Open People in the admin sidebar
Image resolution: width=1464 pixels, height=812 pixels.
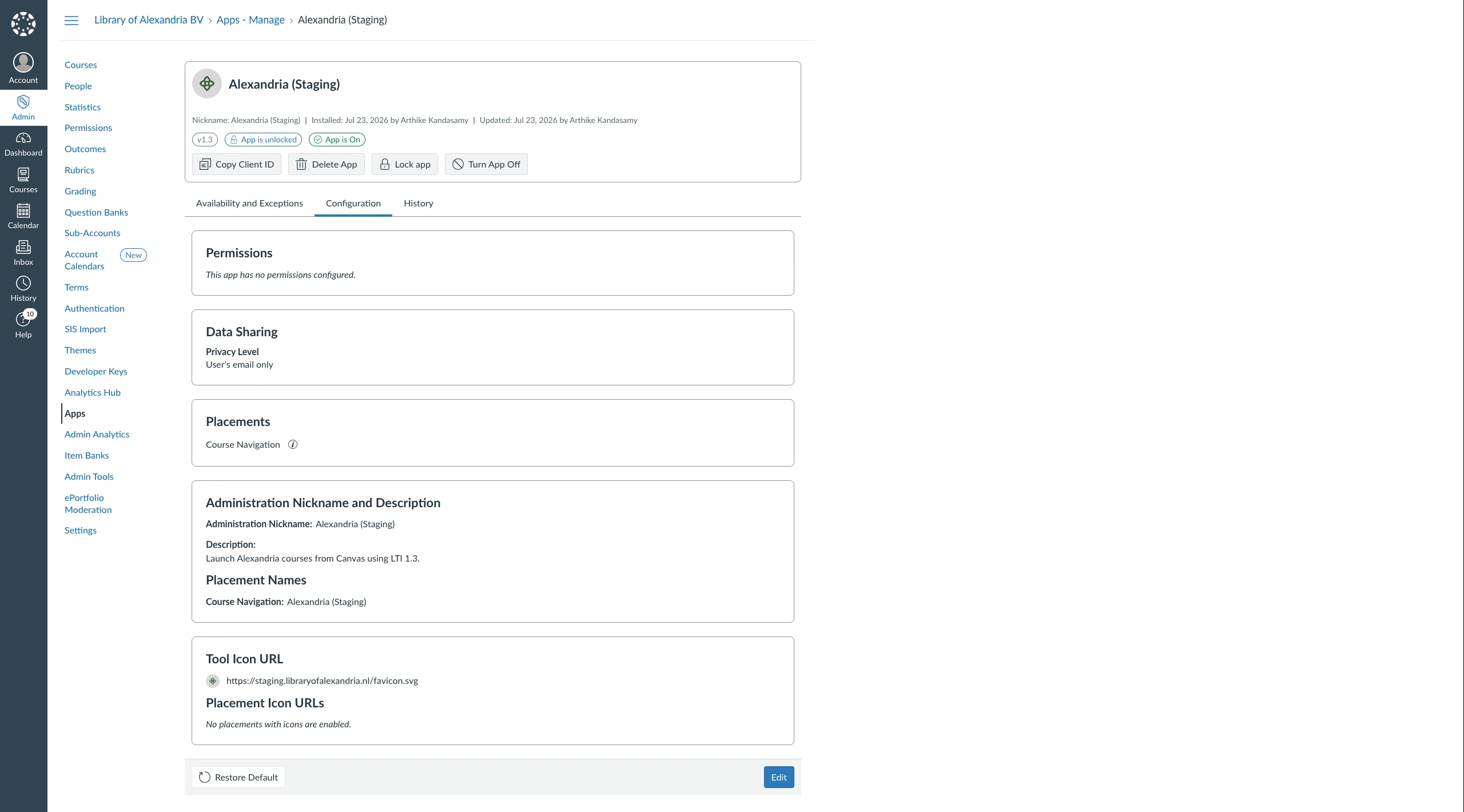pos(78,86)
